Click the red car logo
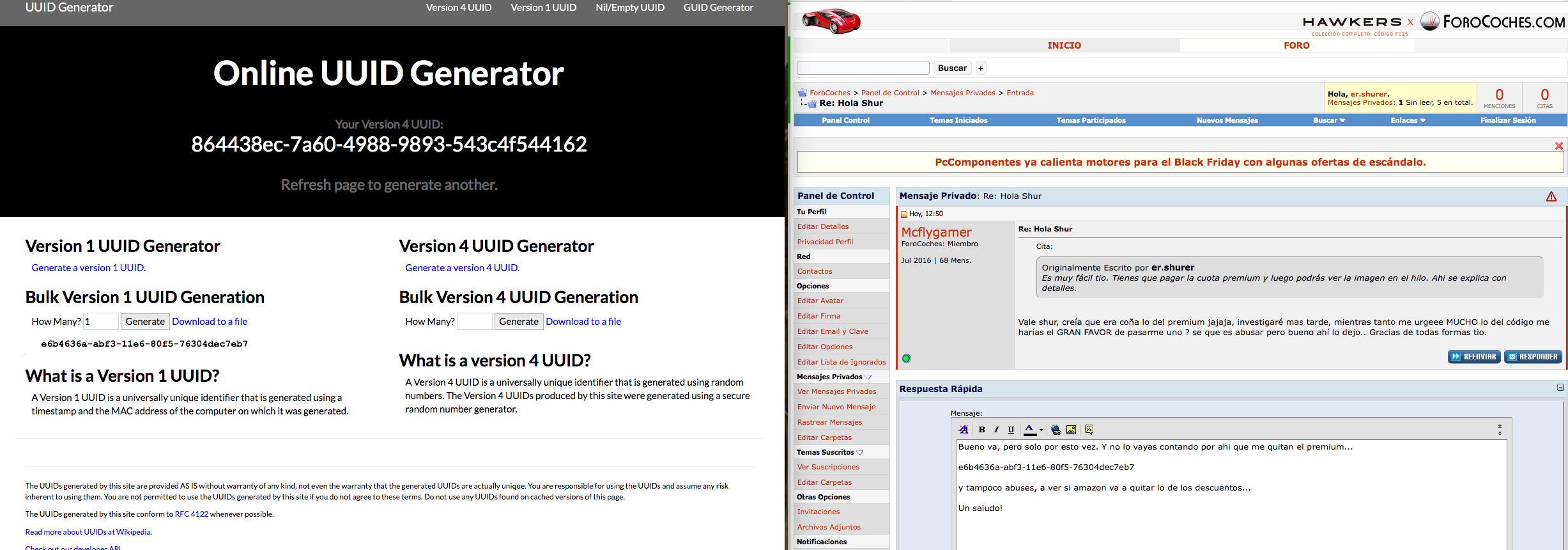The height and width of the screenshot is (550, 1568). coord(831,21)
